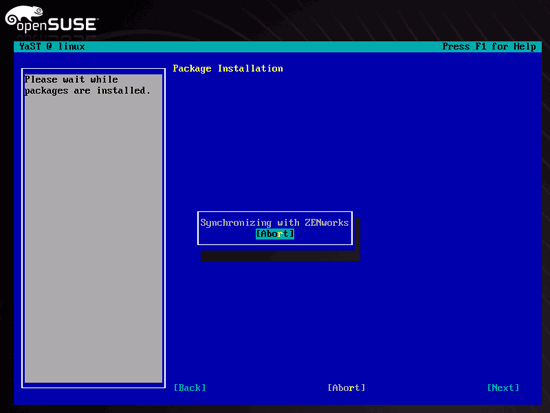Click 'Synchronizing with ZENworks' message
The height and width of the screenshot is (413, 550).
coord(274,223)
